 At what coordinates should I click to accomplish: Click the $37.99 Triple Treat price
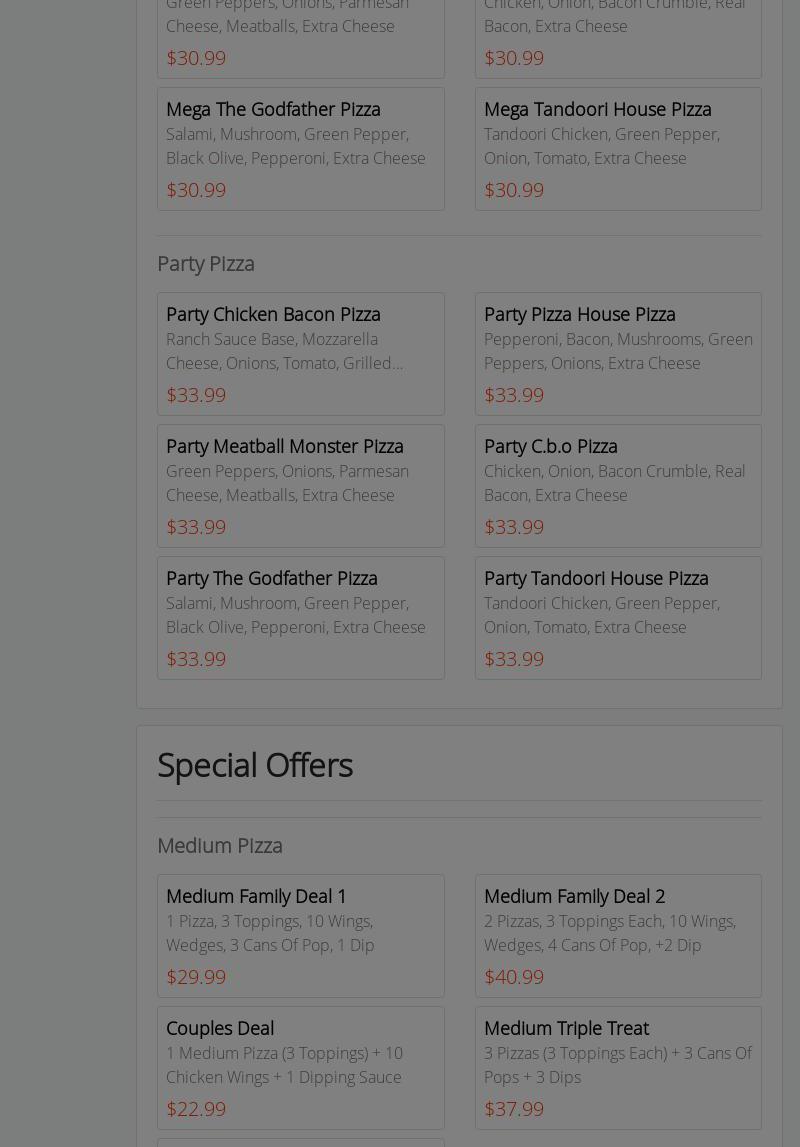coord(514,1108)
